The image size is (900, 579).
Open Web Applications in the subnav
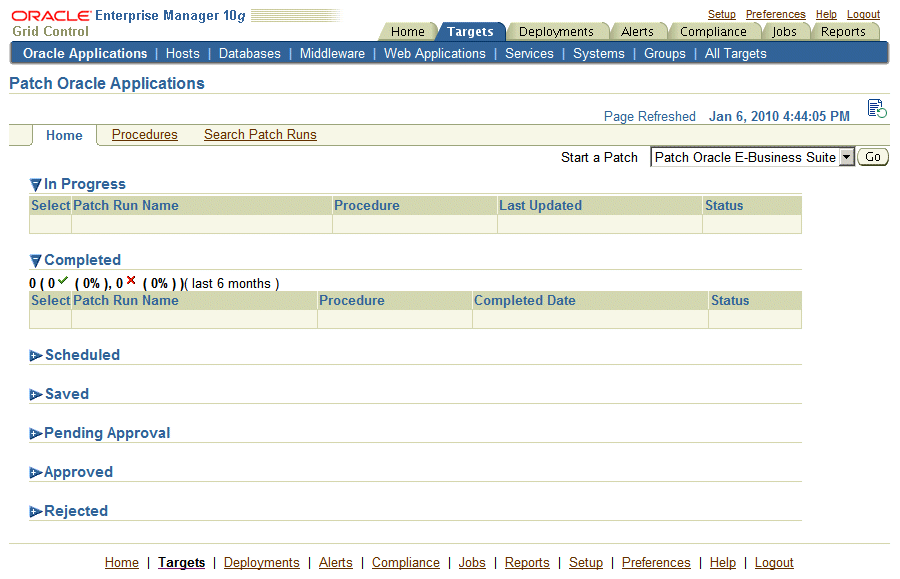[x=435, y=53]
